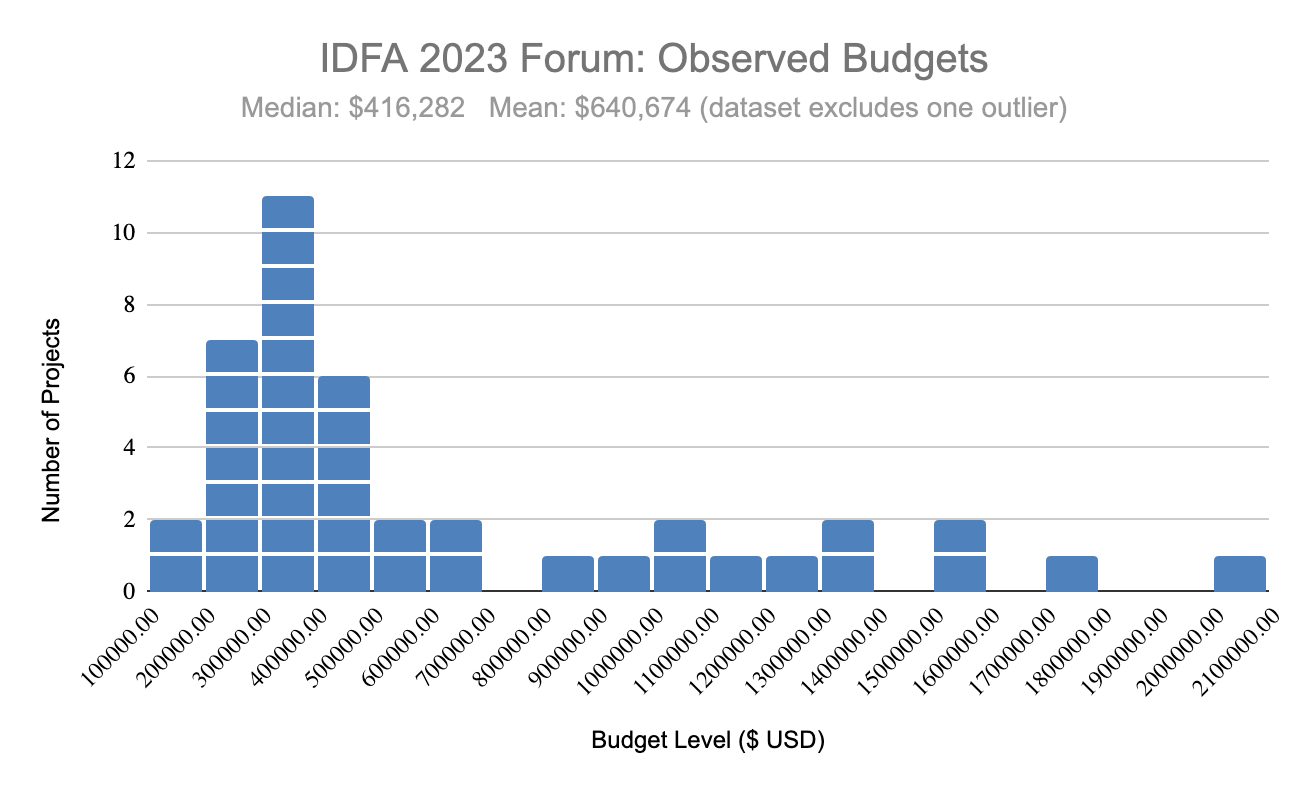Viewport: 1308px width, 792px height.
Task: Click the chart title "IDFA 2023 Forum: Observed Budgets"
Action: click(654, 60)
